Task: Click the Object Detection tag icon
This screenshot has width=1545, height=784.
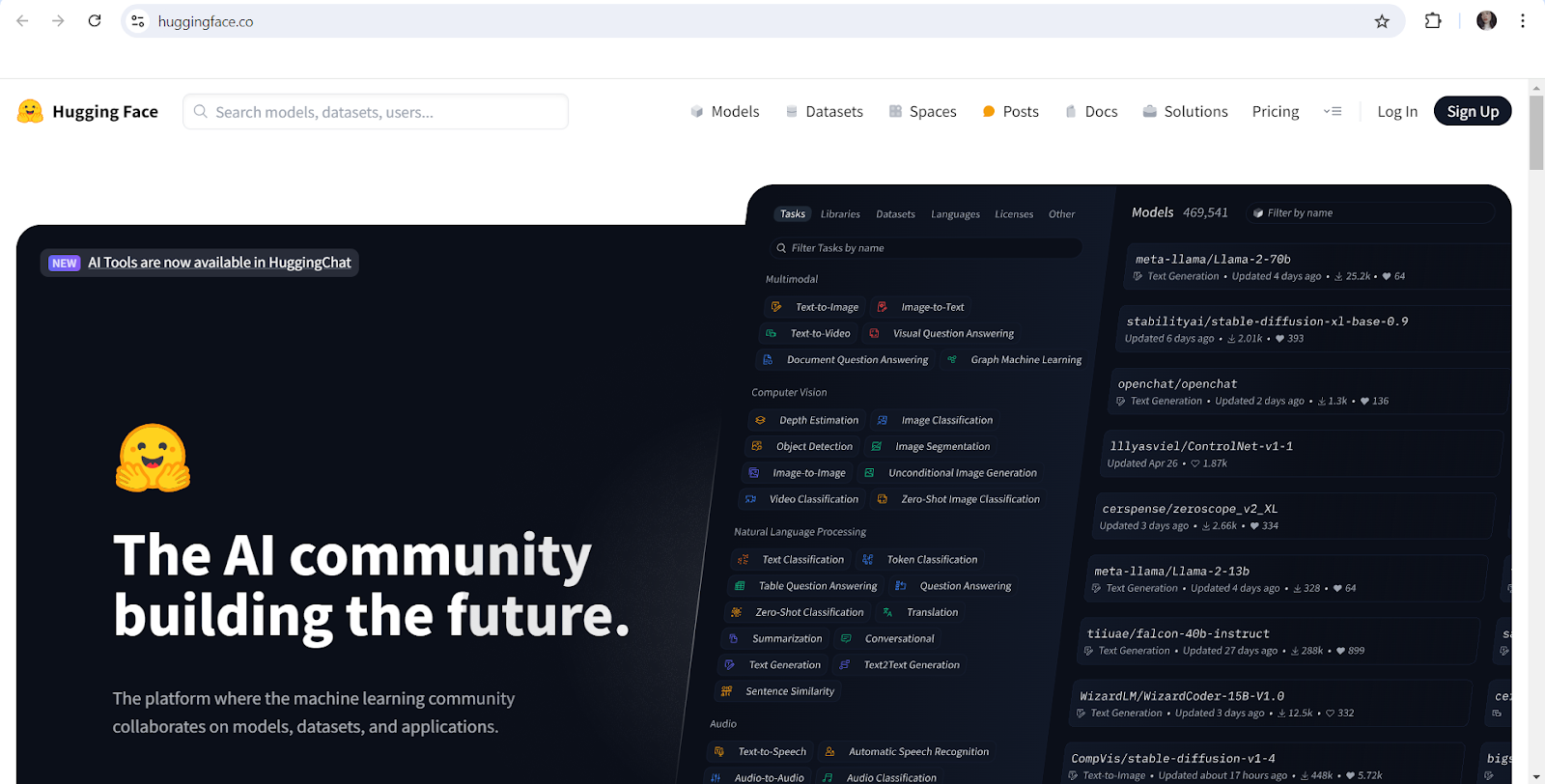Action: 757,446
